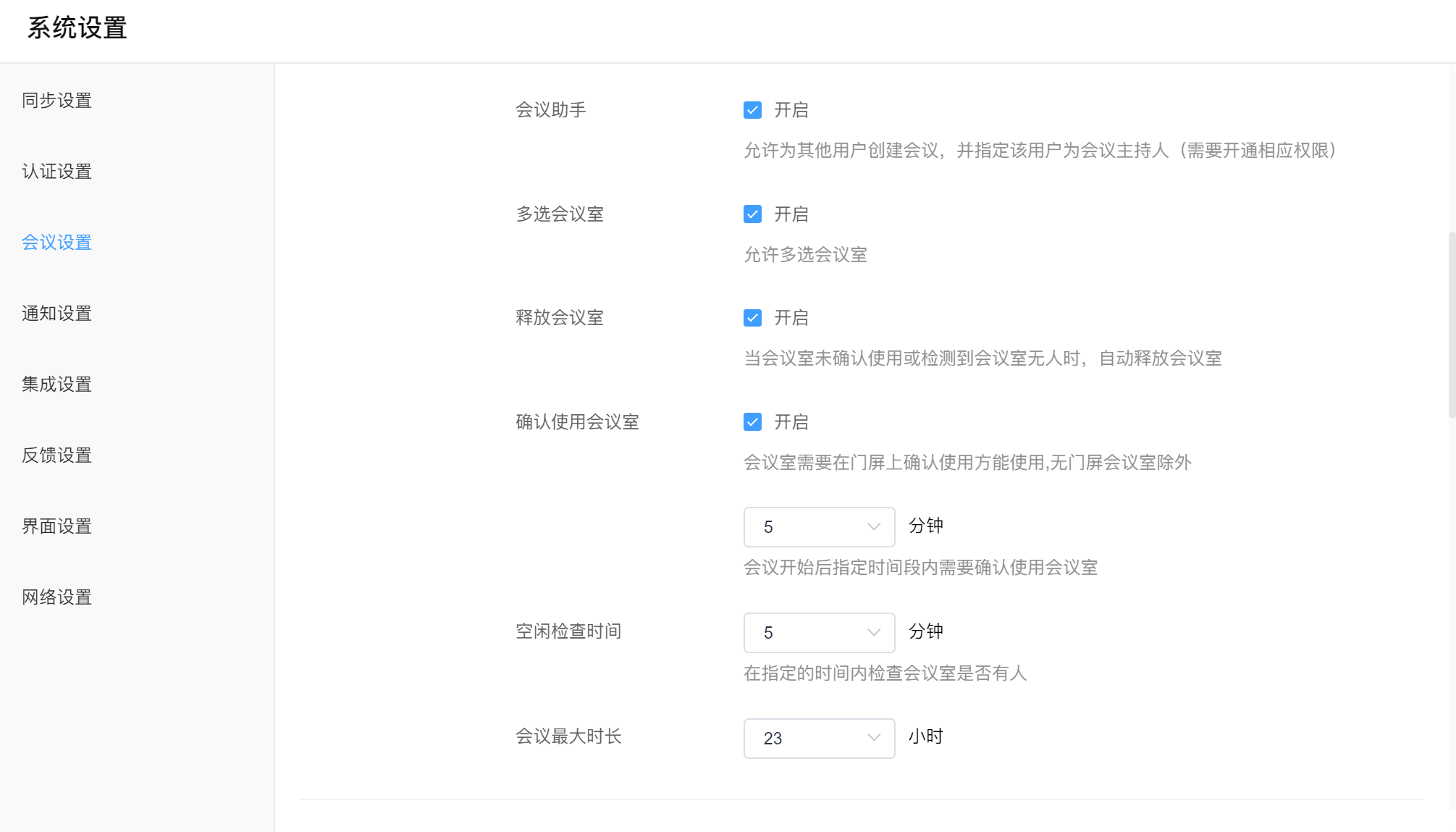
Task: Navigate to 反馈设置
Action: (x=56, y=455)
